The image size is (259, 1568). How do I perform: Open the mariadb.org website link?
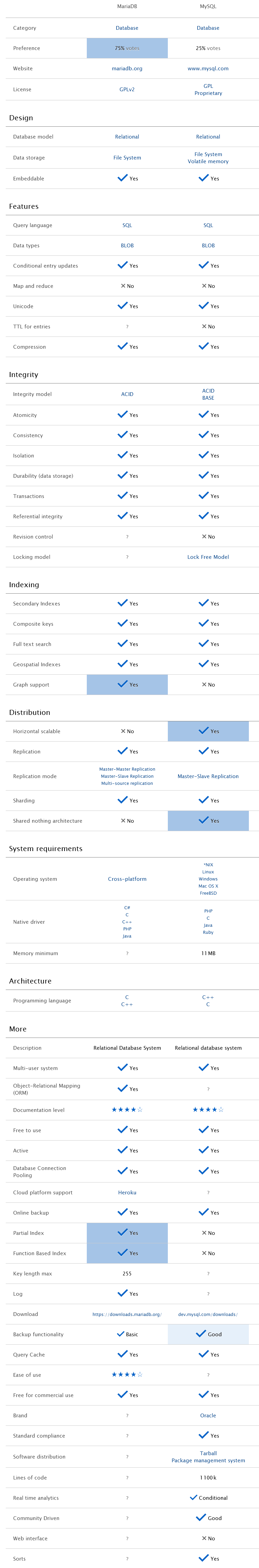pyautogui.click(x=127, y=69)
